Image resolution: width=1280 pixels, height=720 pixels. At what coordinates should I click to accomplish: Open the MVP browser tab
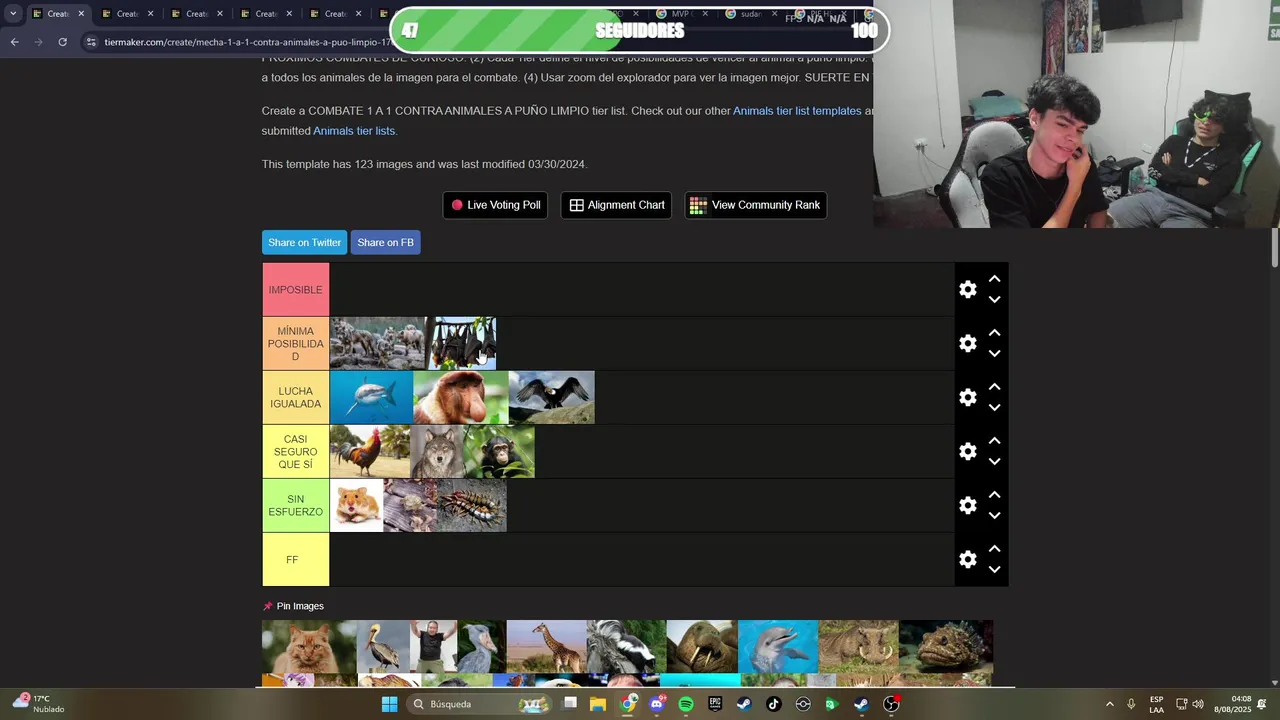680,14
